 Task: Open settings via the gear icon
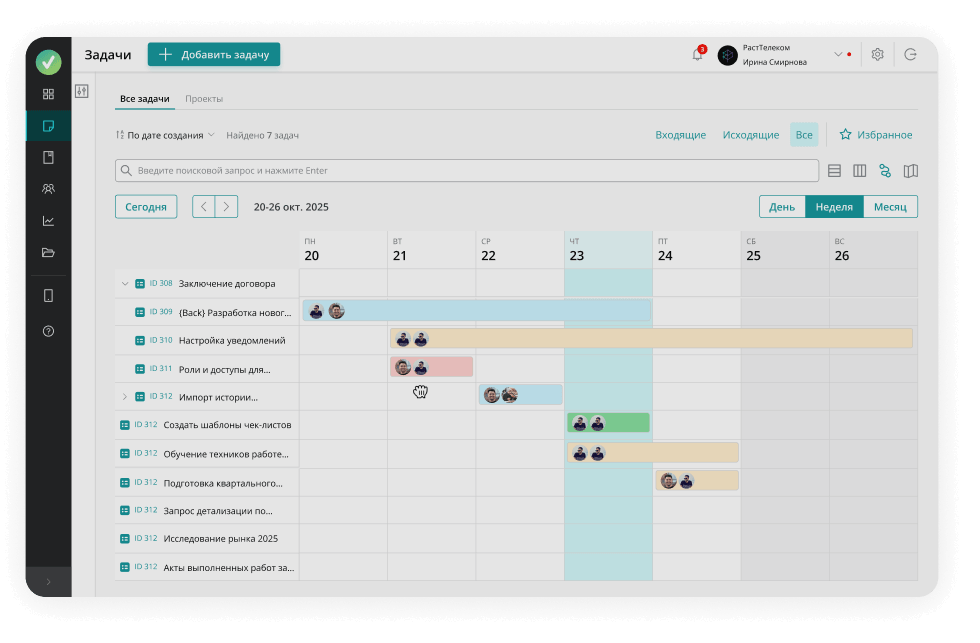[877, 55]
